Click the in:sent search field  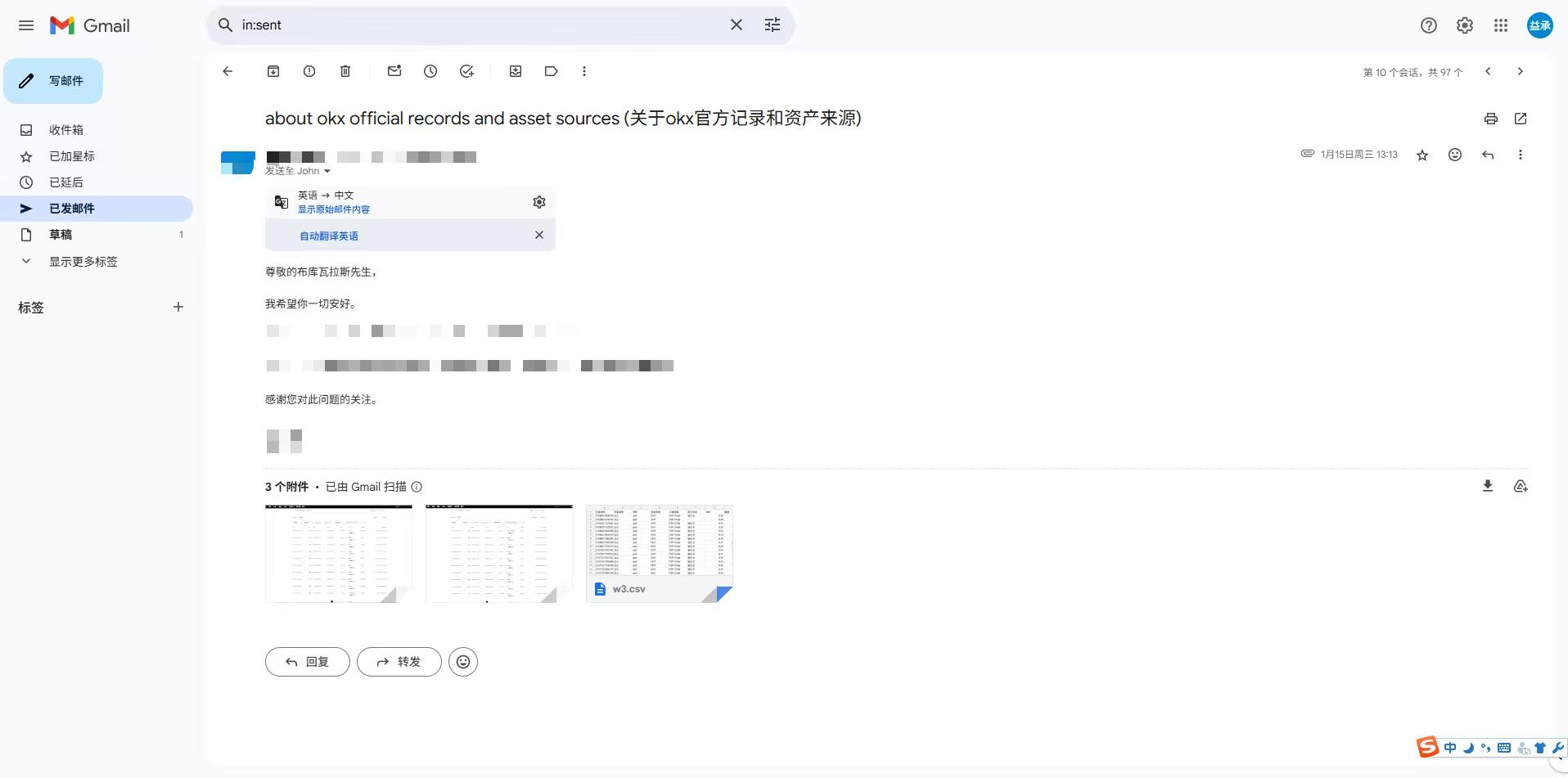tap(475, 25)
